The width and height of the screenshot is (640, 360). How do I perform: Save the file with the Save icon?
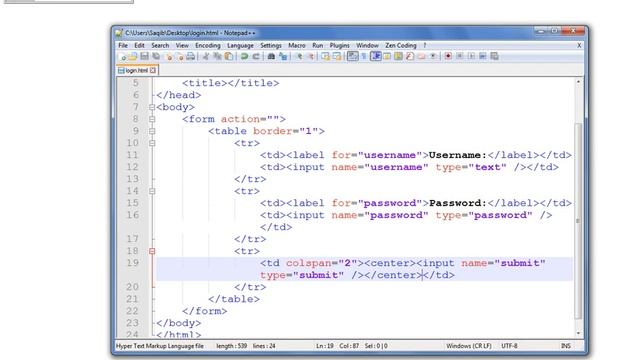point(144,56)
